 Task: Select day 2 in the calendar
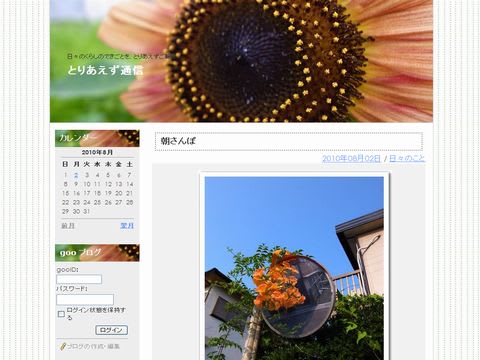(x=76, y=175)
